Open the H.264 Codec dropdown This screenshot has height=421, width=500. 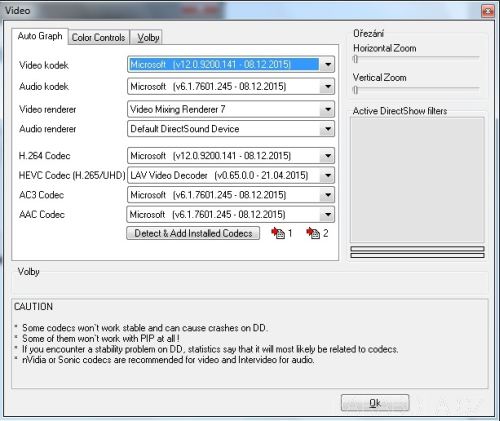coord(327,156)
